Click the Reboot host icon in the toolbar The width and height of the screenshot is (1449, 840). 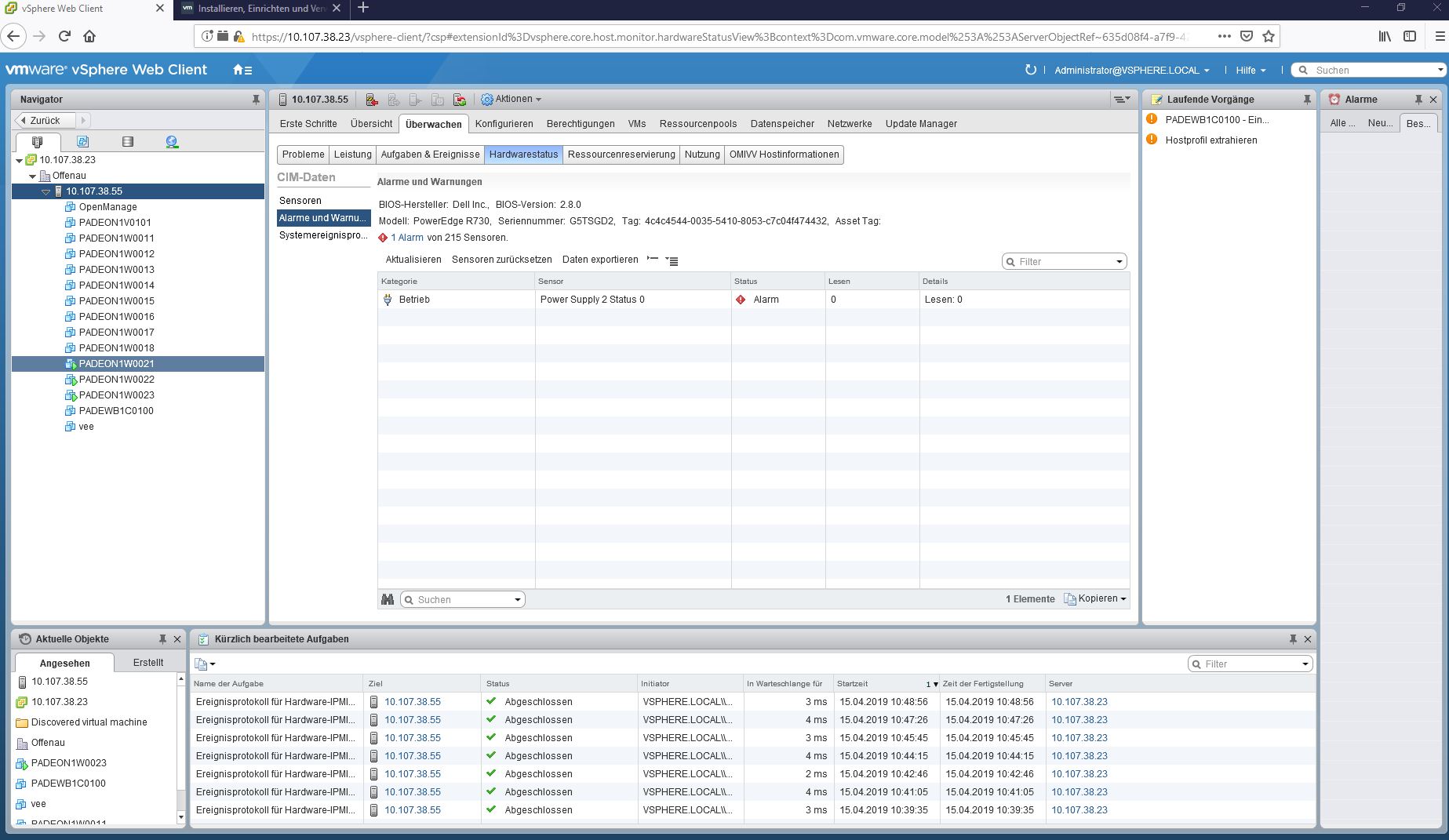coord(460,99)
